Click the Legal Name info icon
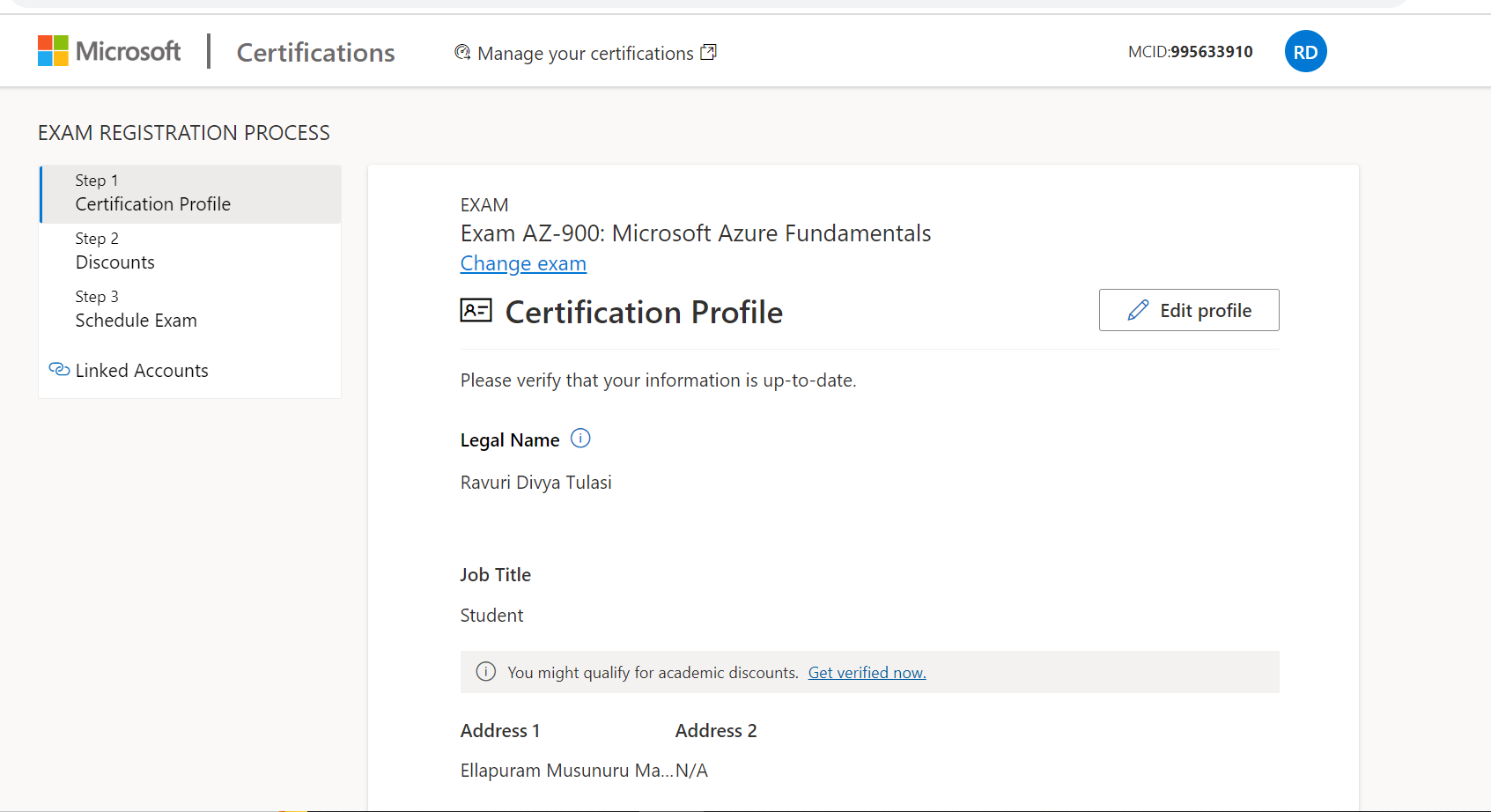 coord(580,439)
